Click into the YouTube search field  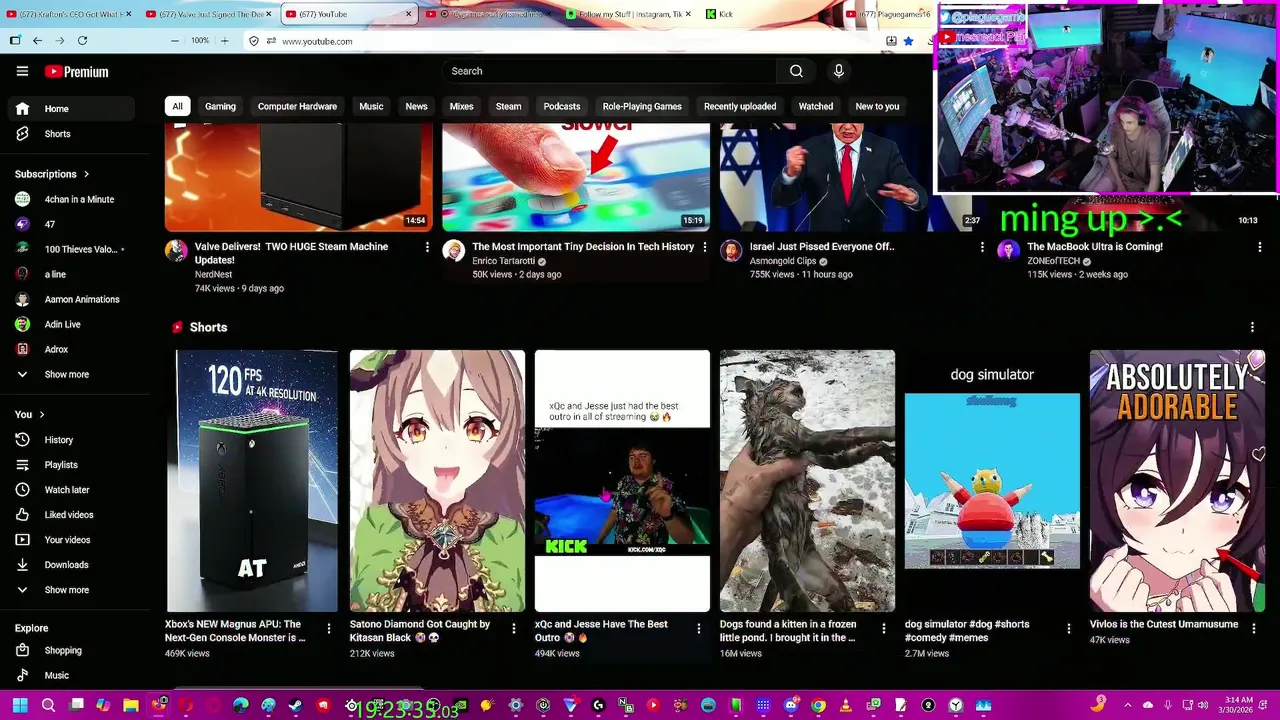click(x=610, y=71)
